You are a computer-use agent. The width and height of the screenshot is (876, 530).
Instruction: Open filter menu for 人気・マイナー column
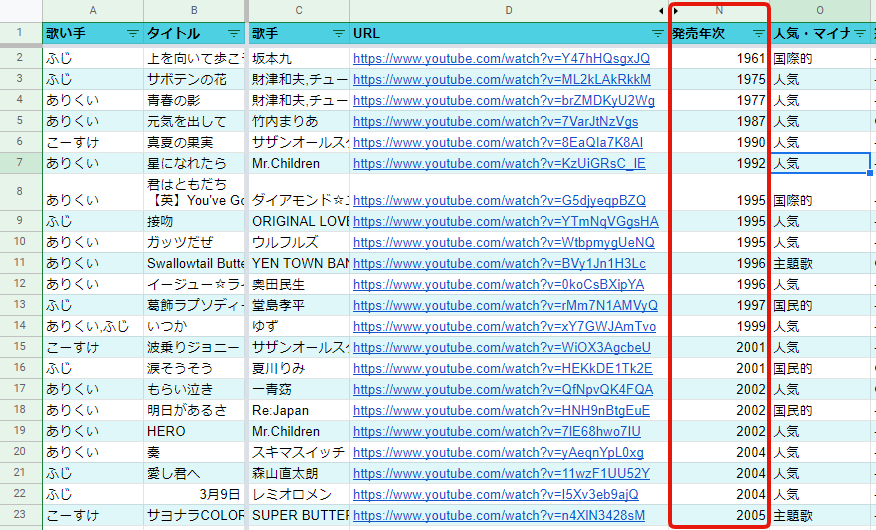(860, 34)
